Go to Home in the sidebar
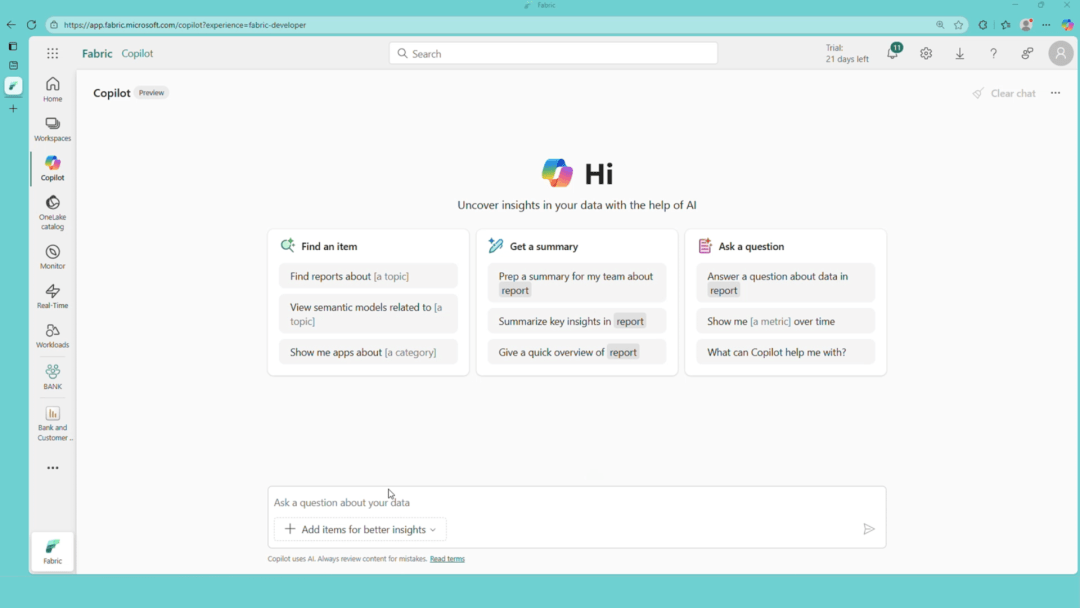Screen dimensions: 1080x608 pos(52,90)
